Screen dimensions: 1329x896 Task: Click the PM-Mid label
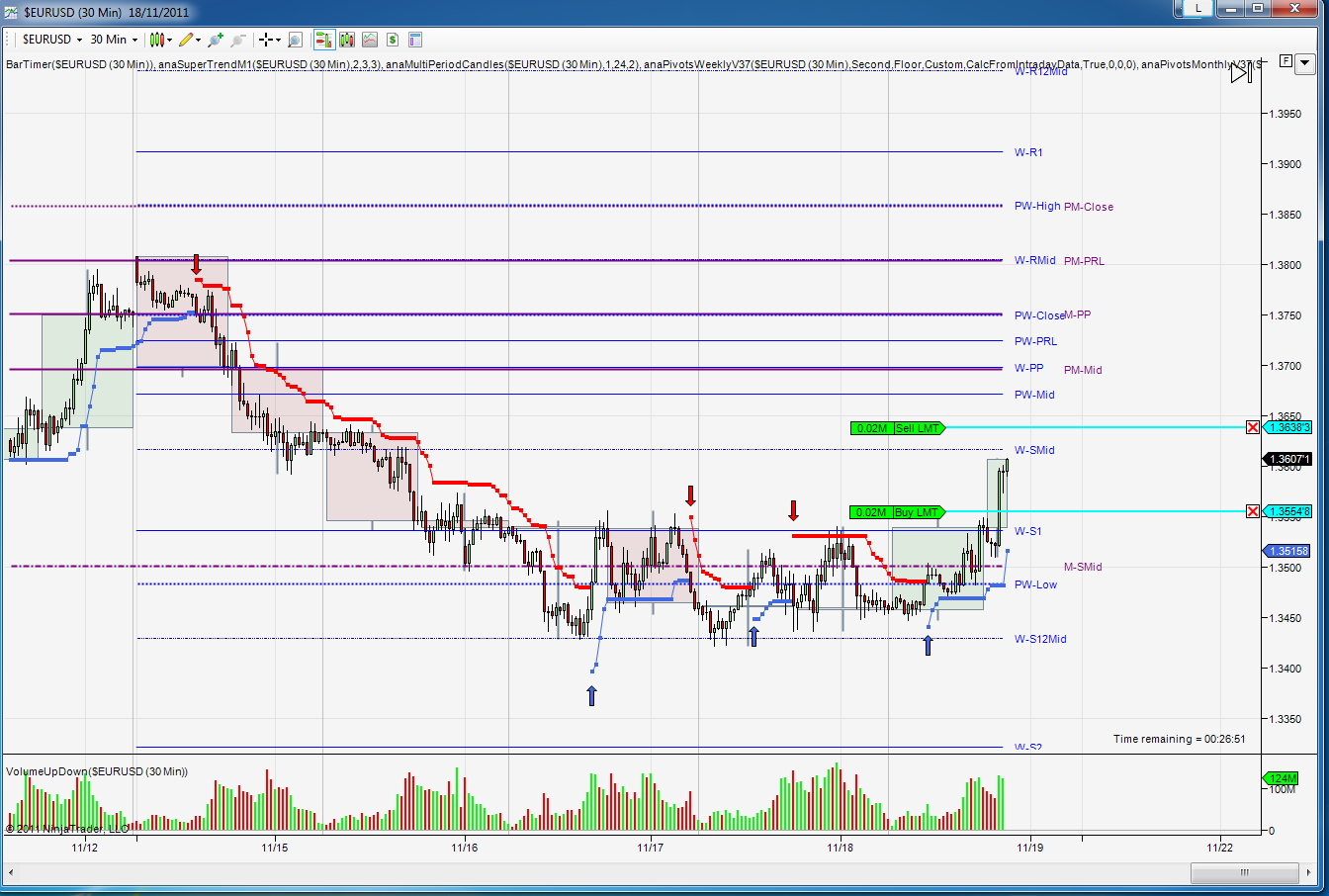click(1083, 370)
